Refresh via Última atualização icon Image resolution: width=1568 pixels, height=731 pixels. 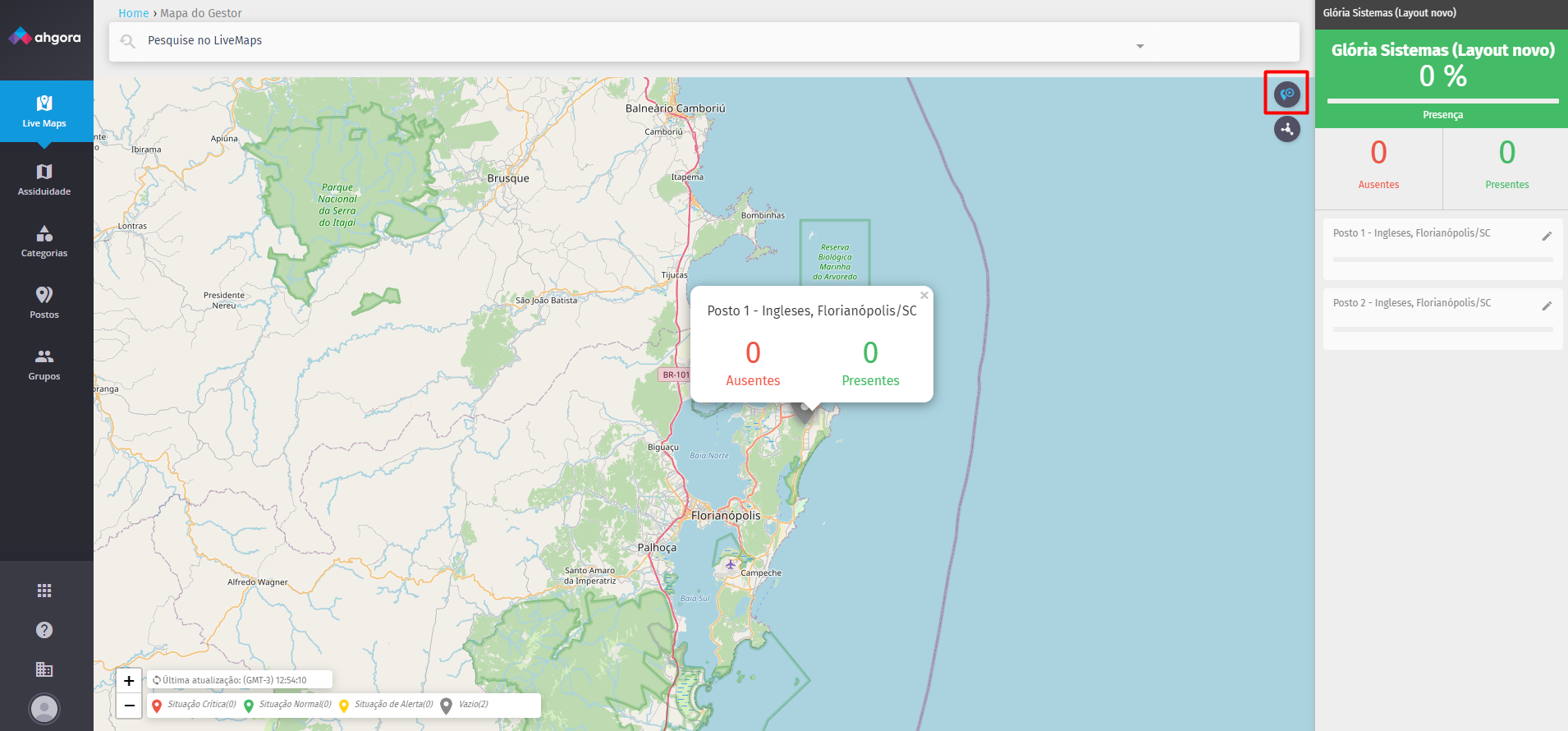pyautogui.click(x=157, y=680)
